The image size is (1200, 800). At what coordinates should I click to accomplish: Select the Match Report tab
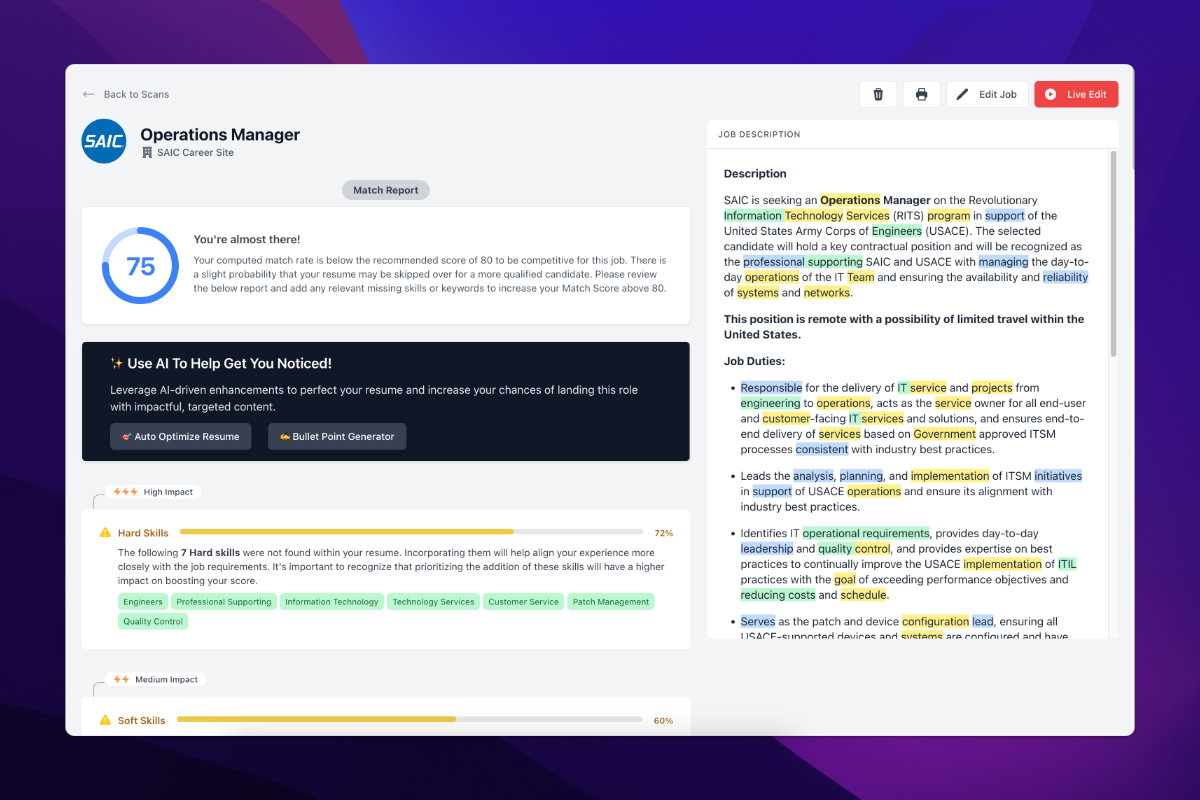tap(386, 190)
